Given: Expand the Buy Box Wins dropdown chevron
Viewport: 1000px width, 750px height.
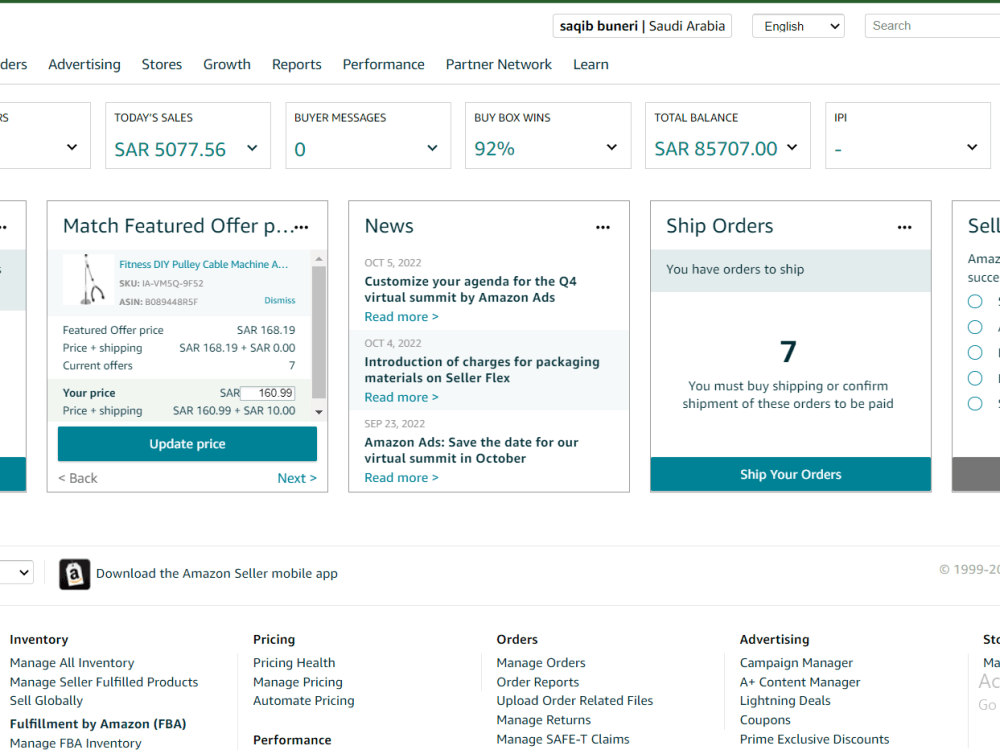Looking at the screenshot, I should click(x=612, y=147).
